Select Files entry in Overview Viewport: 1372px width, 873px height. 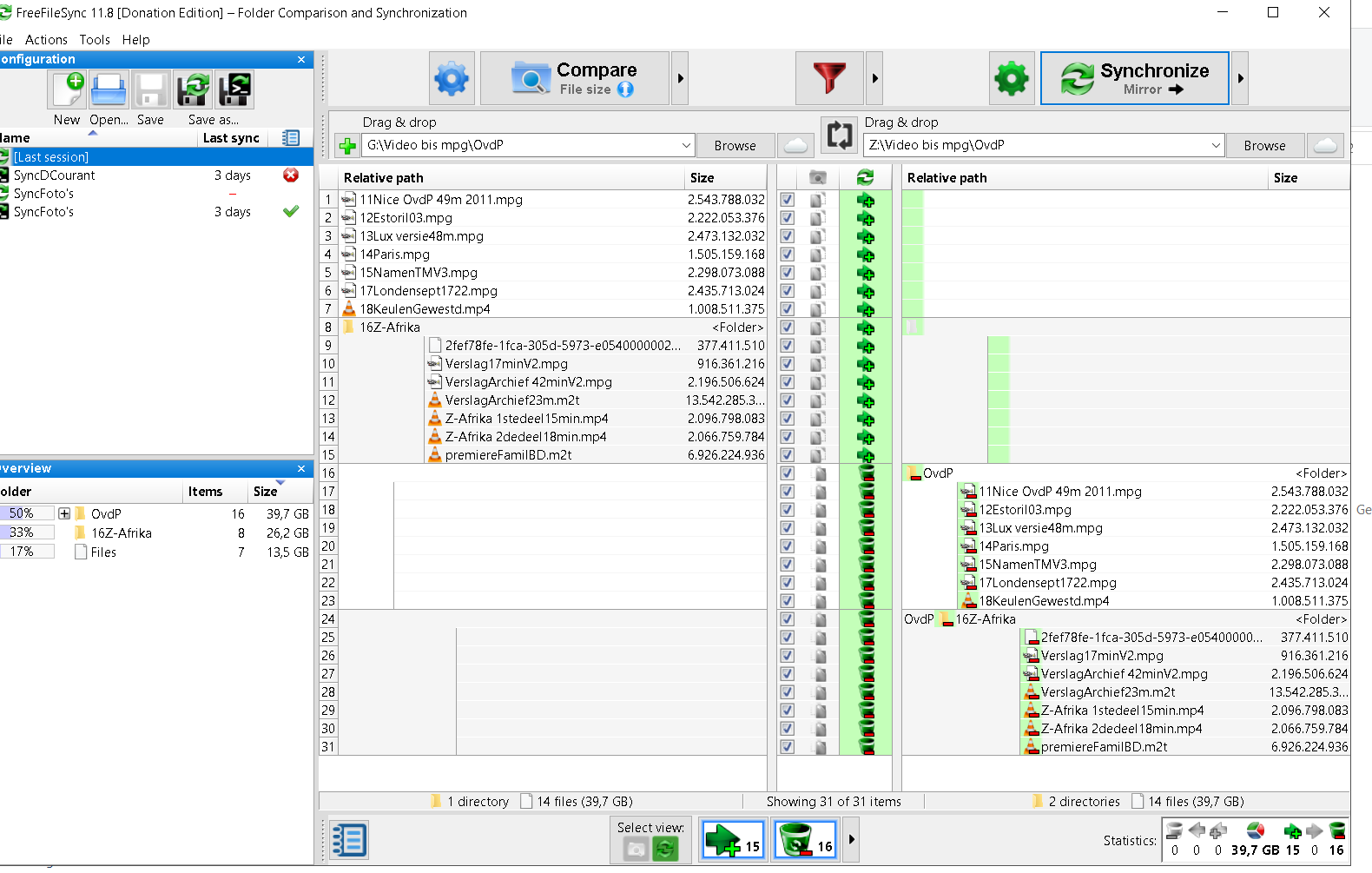point(103,552)
